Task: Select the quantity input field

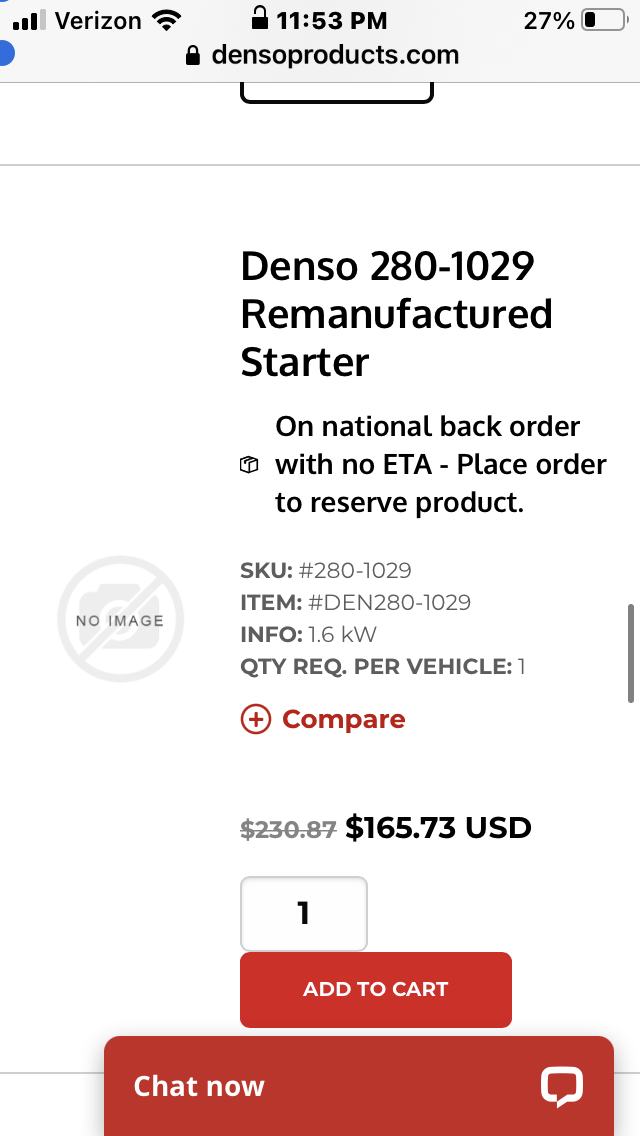Action: (x=304, y=914)
